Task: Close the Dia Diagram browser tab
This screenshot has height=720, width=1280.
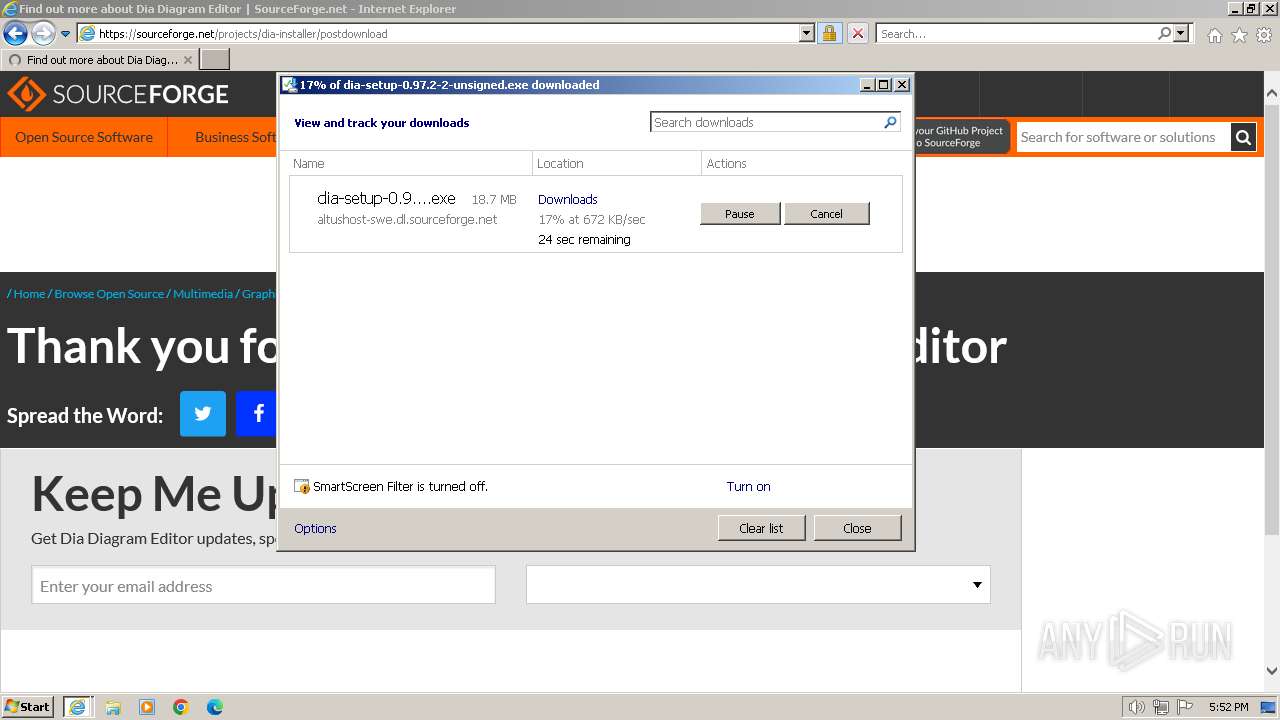Action: click(188, 60)
